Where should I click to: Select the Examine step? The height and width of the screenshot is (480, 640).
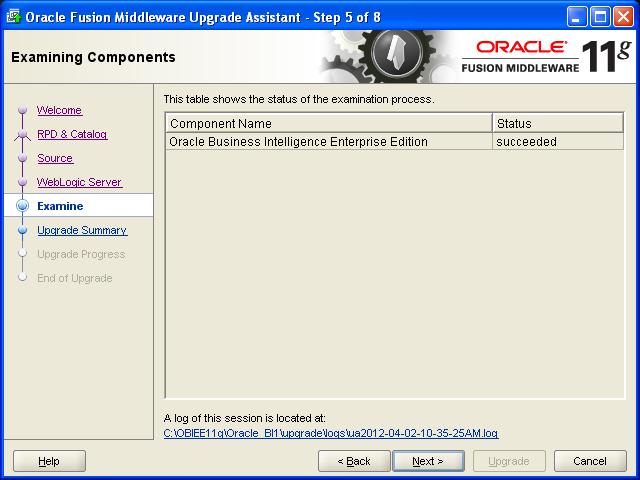point(60,206)
